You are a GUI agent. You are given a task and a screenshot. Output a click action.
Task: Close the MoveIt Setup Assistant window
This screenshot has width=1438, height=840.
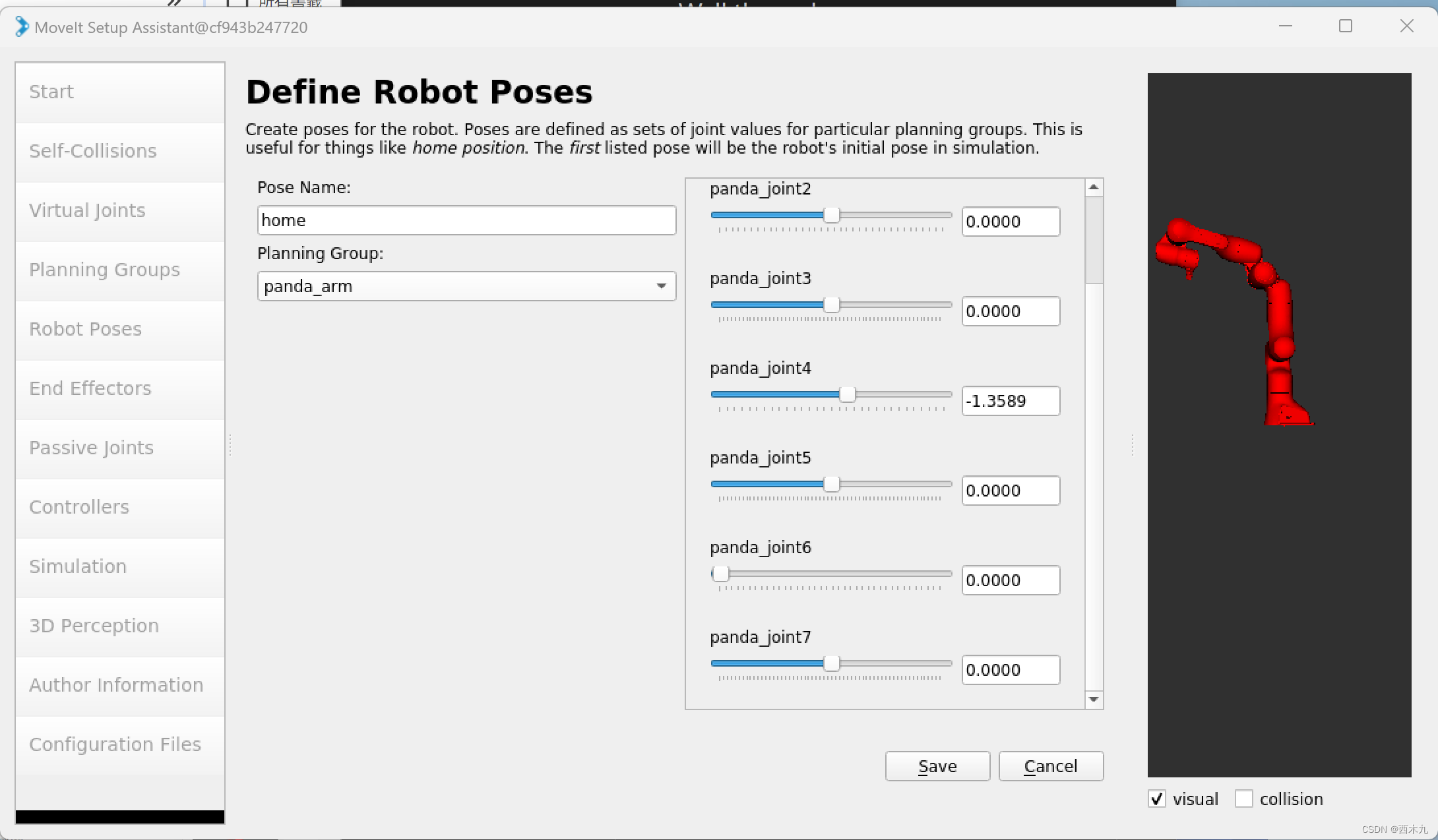(1407, 26)
